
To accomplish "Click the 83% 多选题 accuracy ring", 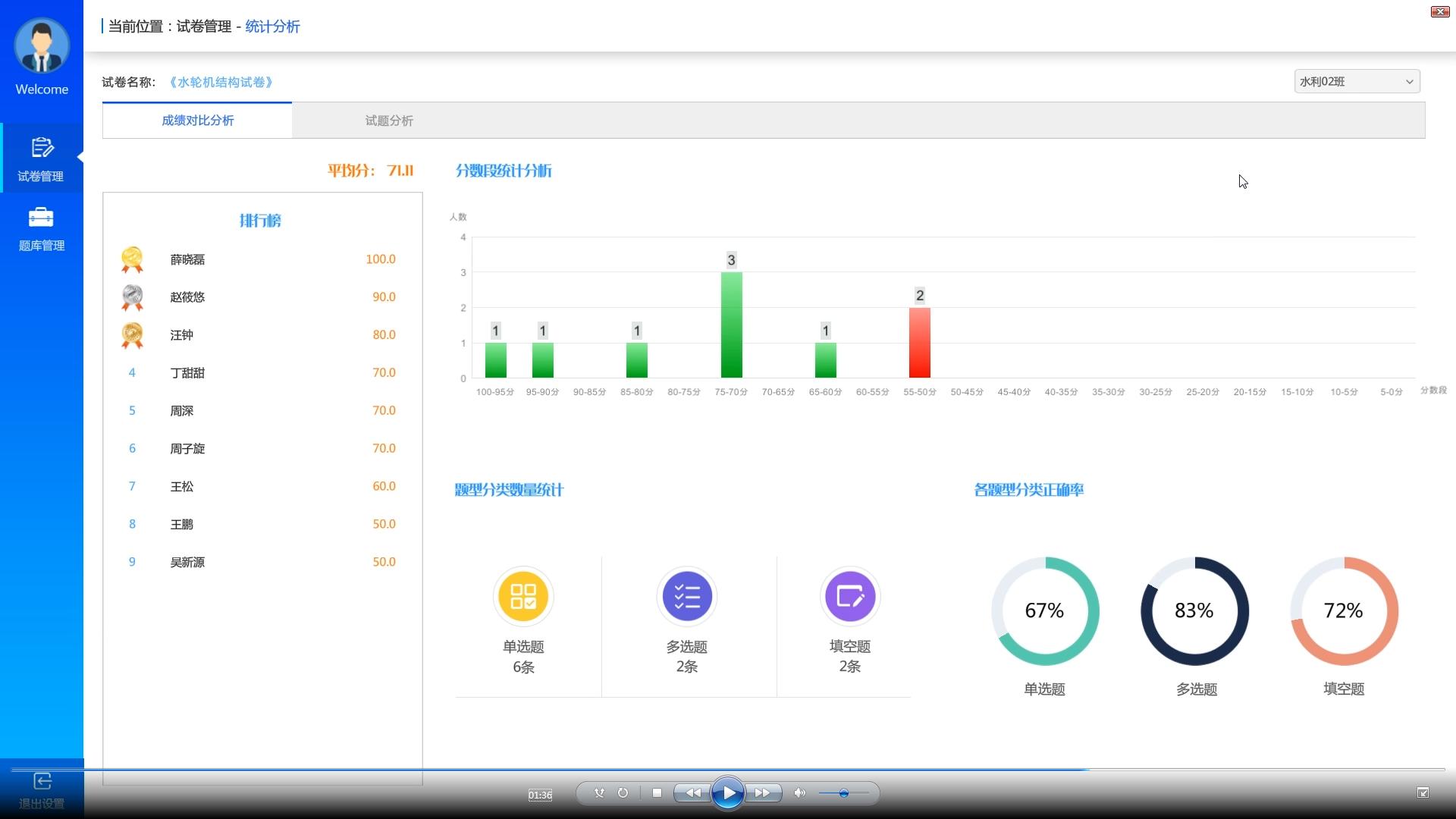I will click(1194, 611).
